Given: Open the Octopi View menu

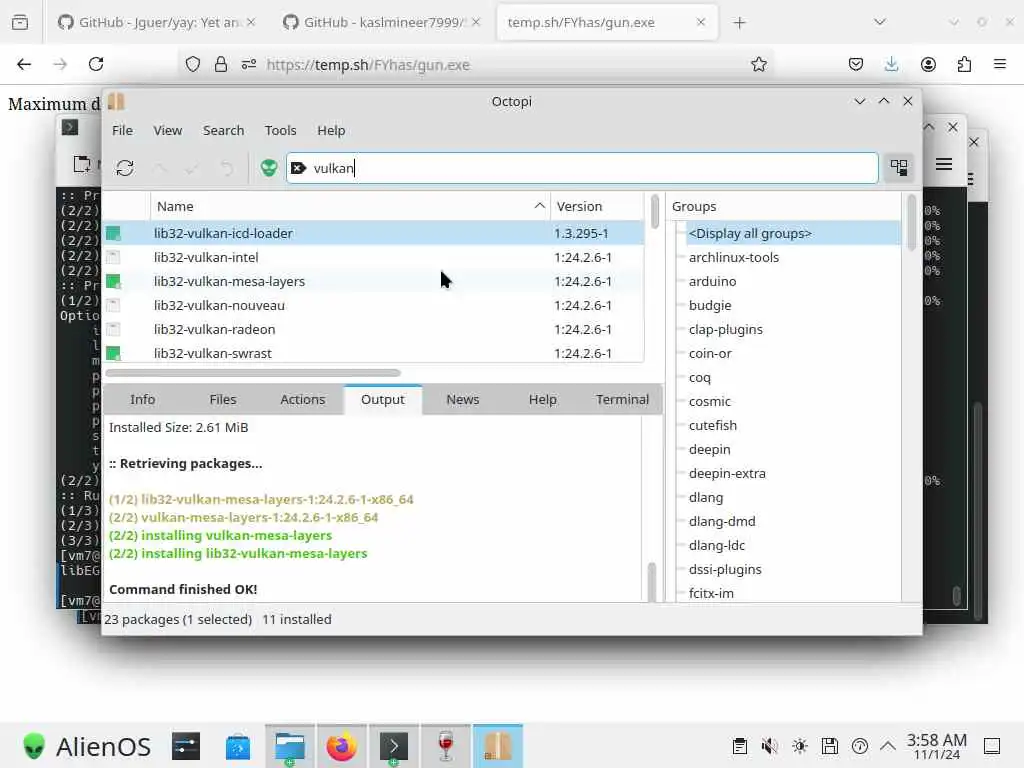Looking at the screenshot, I should (168, 131).
